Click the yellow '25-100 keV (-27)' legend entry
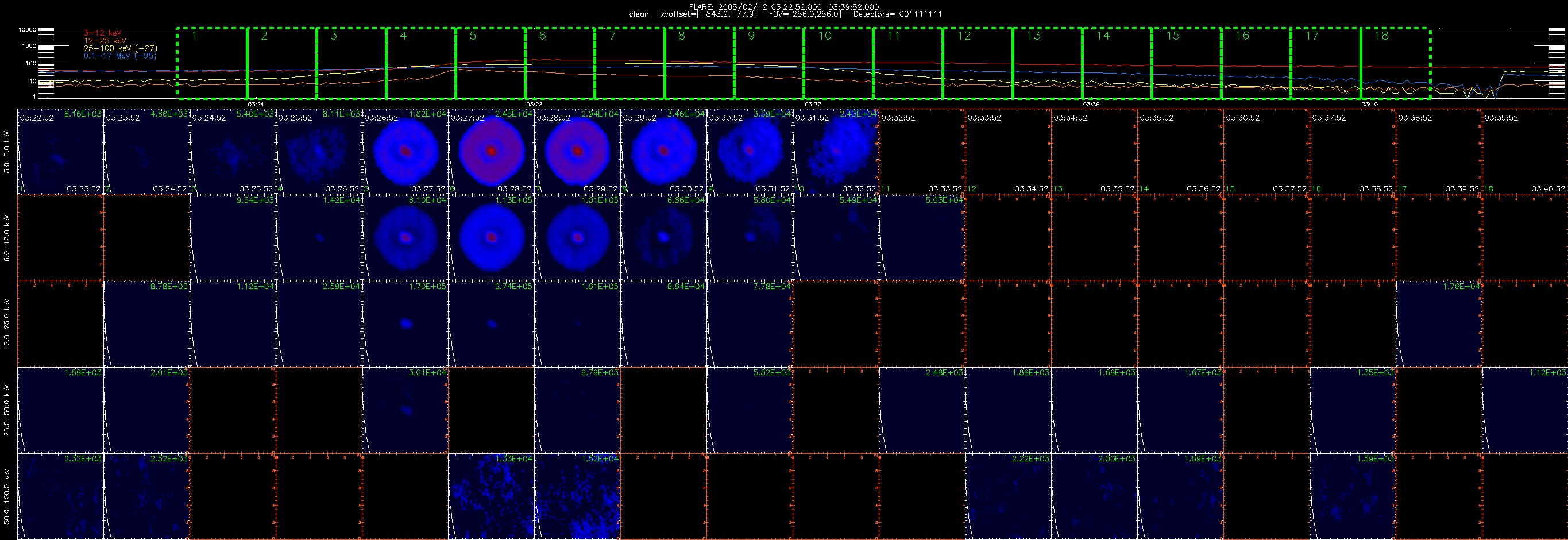 121,48
